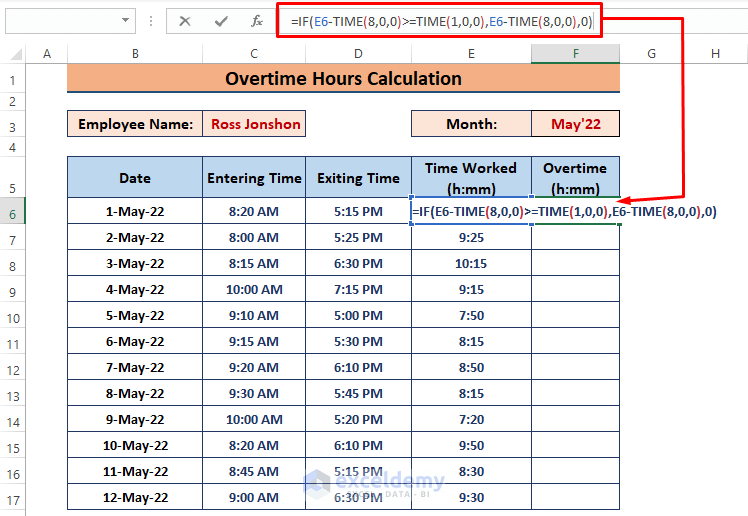
Task: Select the 10:15 time worked cell
Action: [x=471, y=263]
